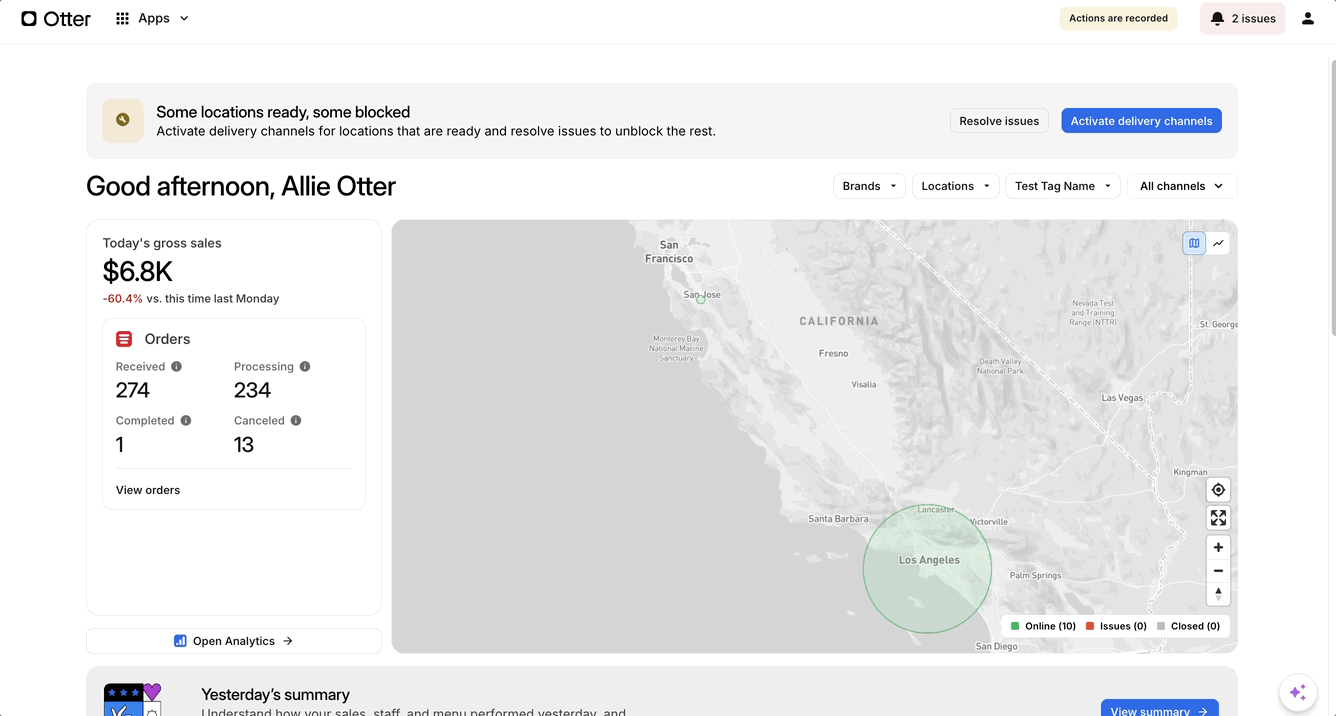Switch to map view toggle
Viewport: 1336px width, 716px height.
click(x=1194, y=243)
